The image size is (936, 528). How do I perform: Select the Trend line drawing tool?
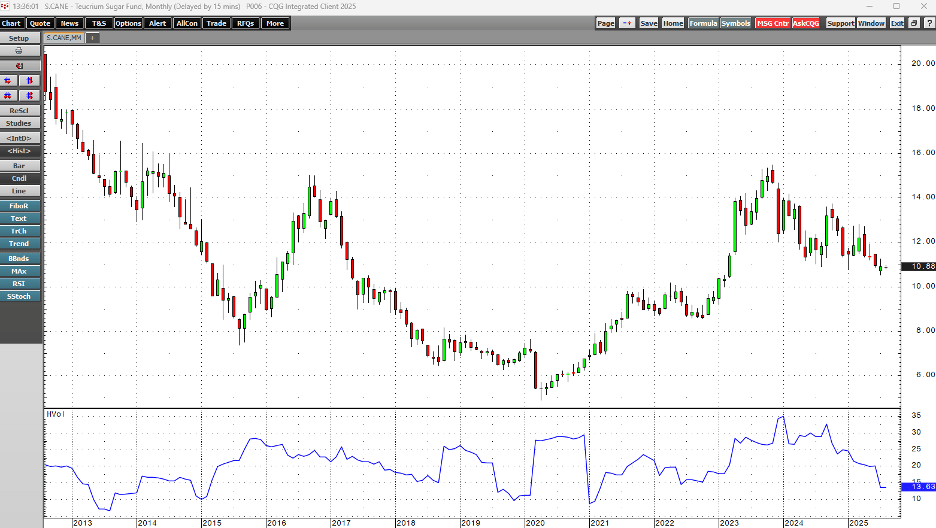click(x=19, y=243)
